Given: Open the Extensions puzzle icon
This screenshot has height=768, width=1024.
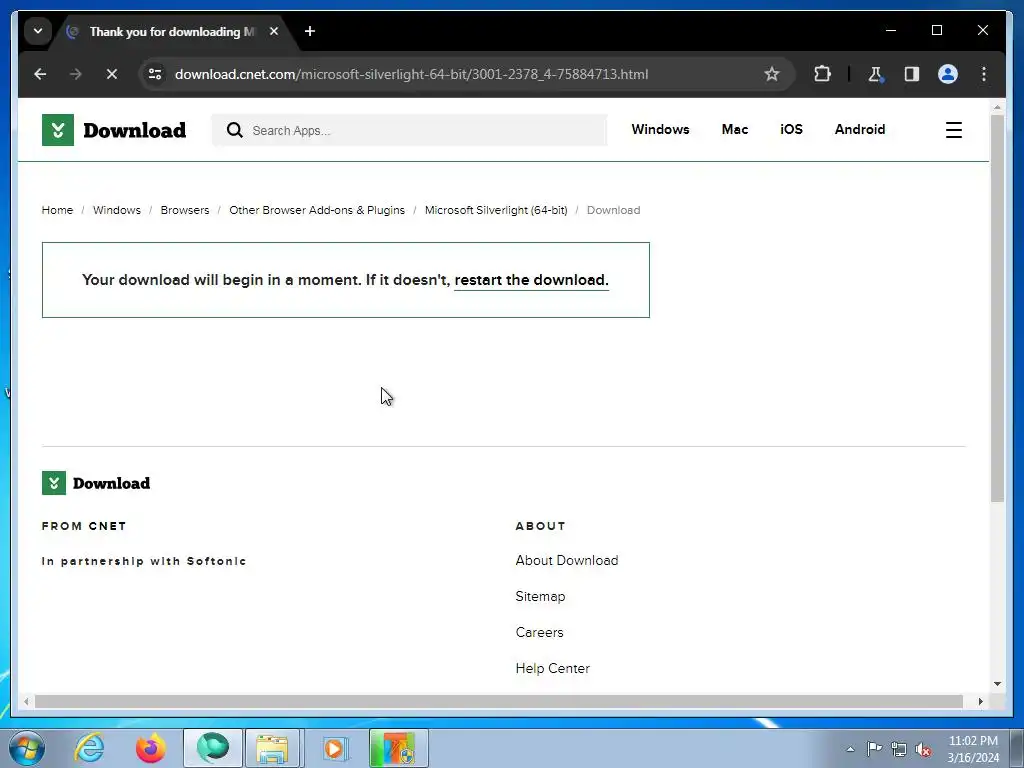Looking at the screenshot, I should click(x=822, y=74).
